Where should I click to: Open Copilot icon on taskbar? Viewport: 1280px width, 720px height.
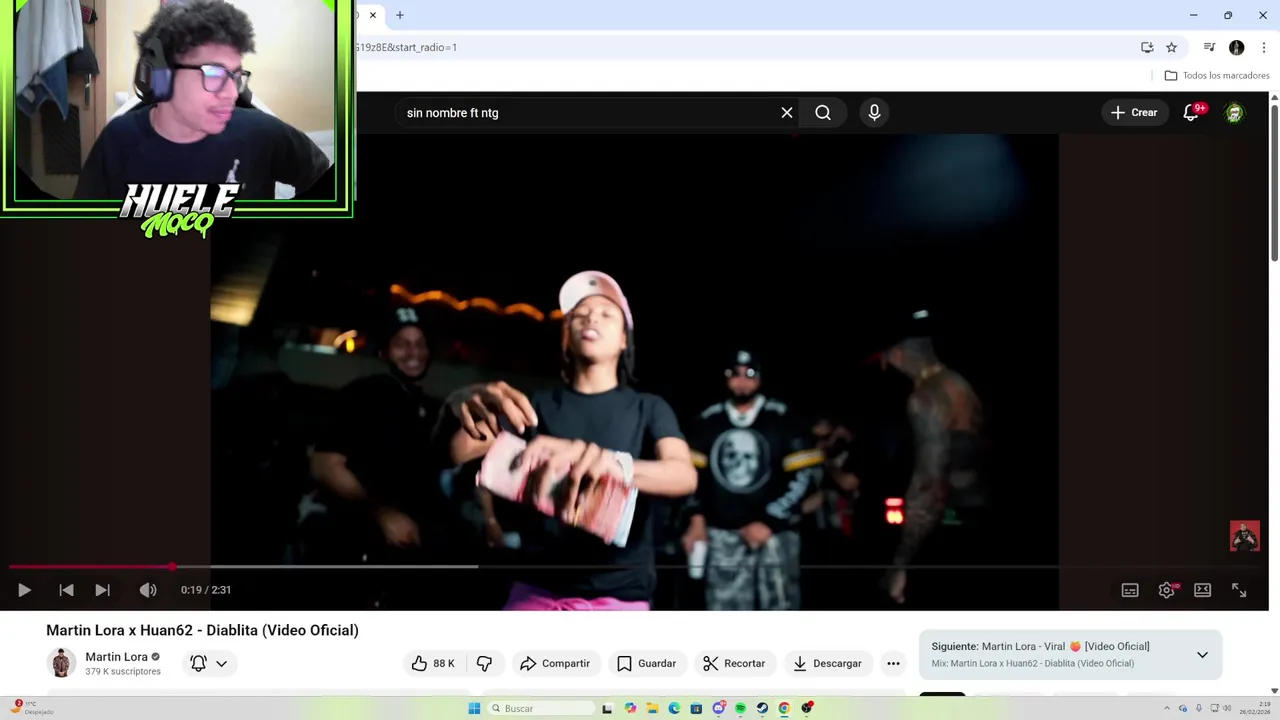pos(630,708)
